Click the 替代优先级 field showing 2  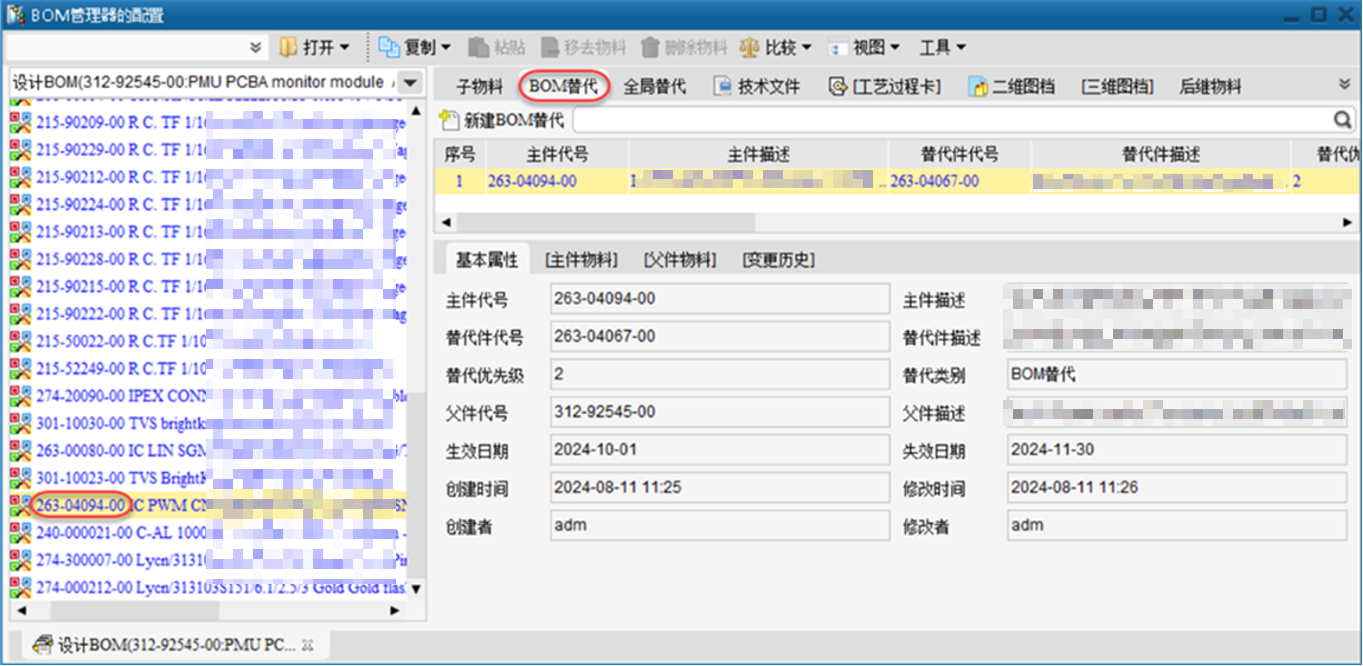(x=719, y=375)
